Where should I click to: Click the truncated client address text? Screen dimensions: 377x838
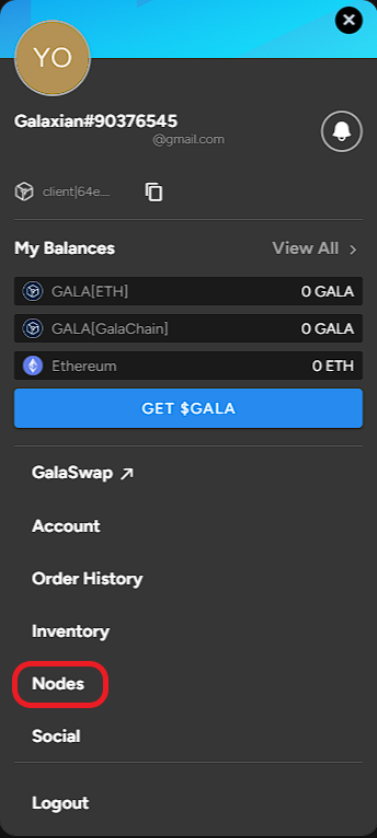(76, 192)
